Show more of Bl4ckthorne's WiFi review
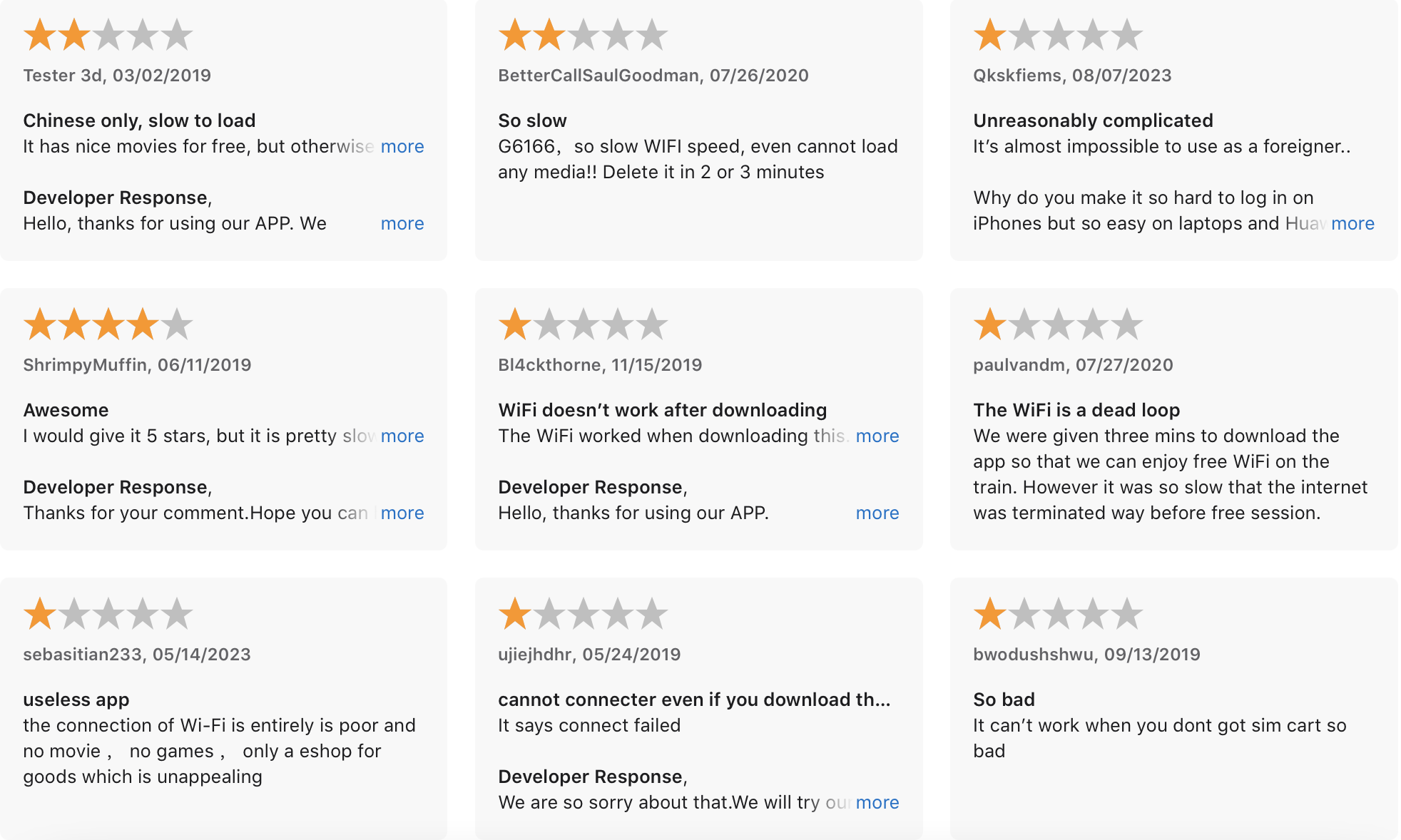This screenshot has height=840, width=1401. (877, 436)
